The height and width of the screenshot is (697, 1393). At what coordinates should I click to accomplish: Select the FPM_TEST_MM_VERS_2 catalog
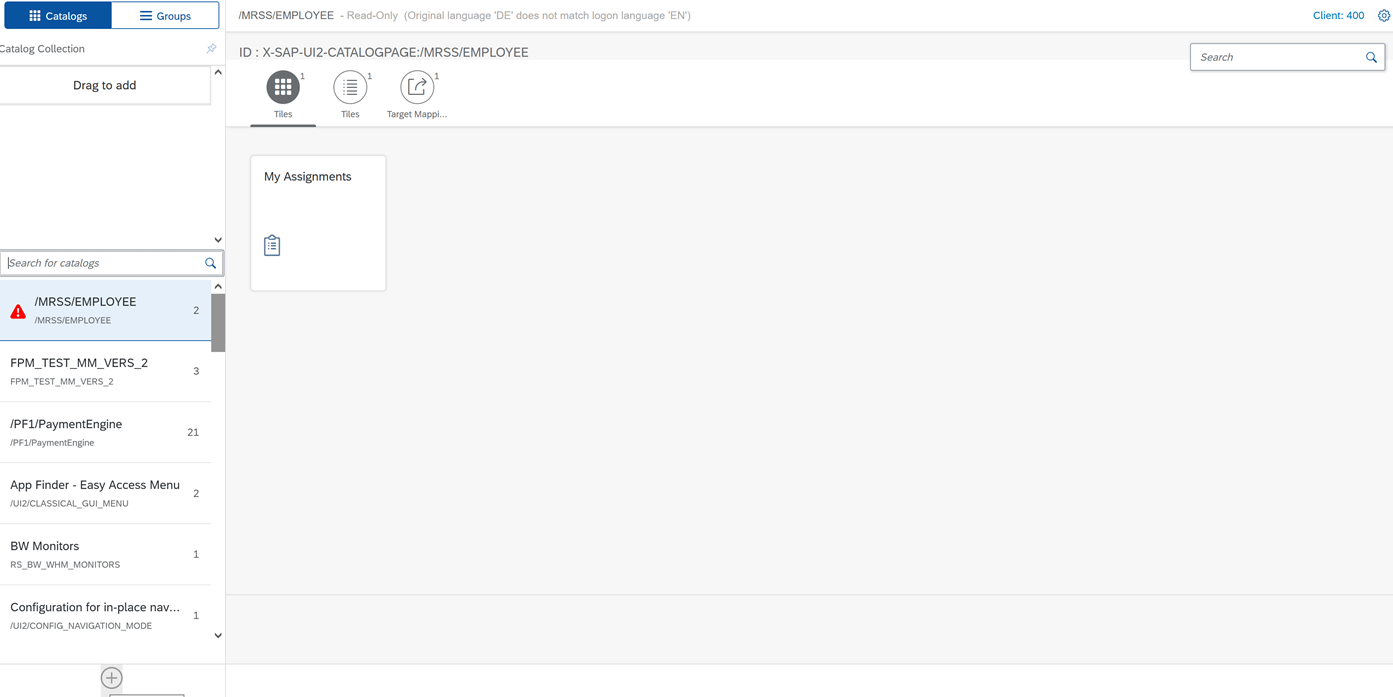pyautogui.click(x=105, y=371)
